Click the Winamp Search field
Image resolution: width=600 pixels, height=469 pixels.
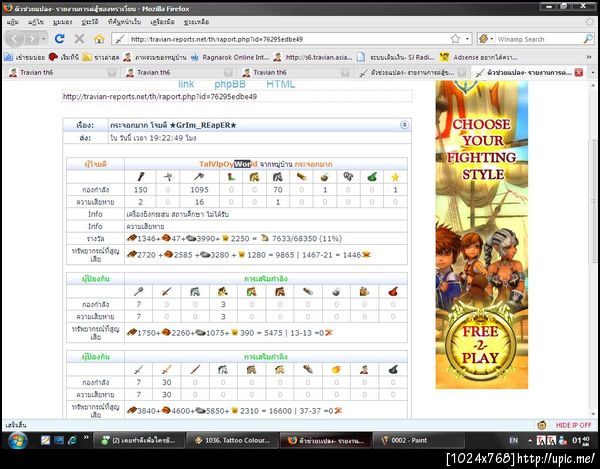[539, 39]
